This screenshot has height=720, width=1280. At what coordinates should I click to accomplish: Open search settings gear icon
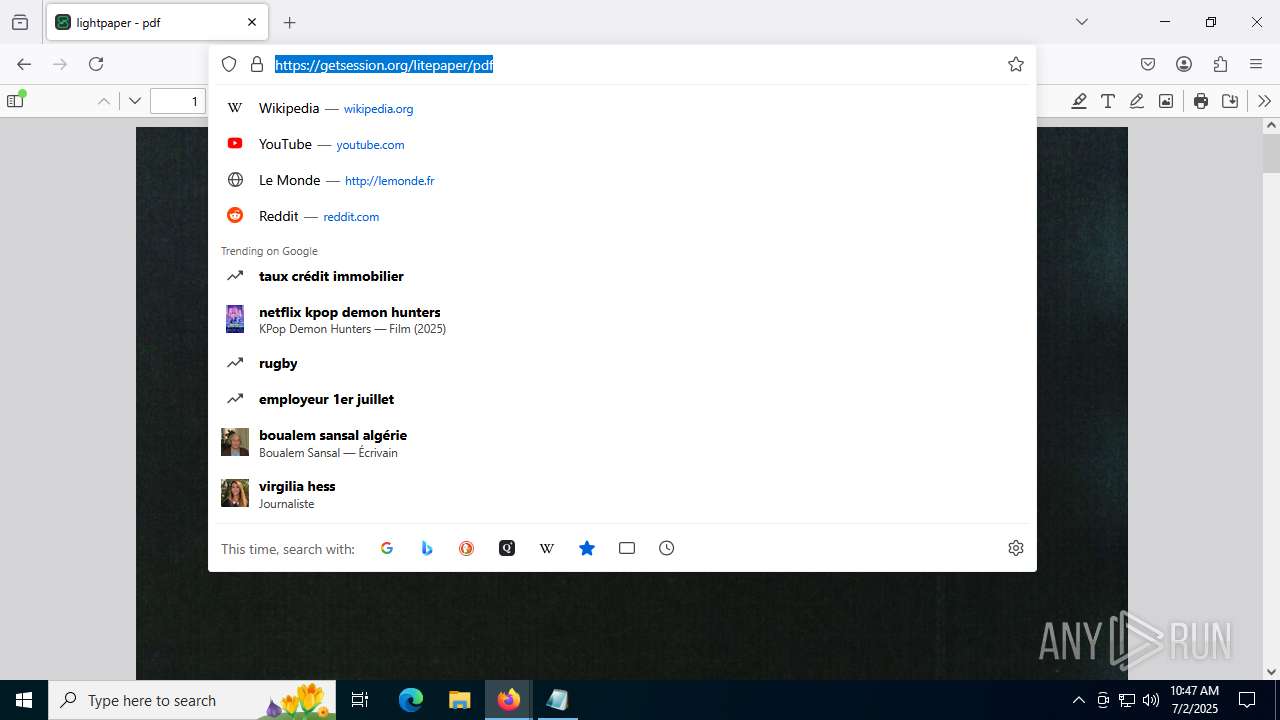coord(1016,548)
